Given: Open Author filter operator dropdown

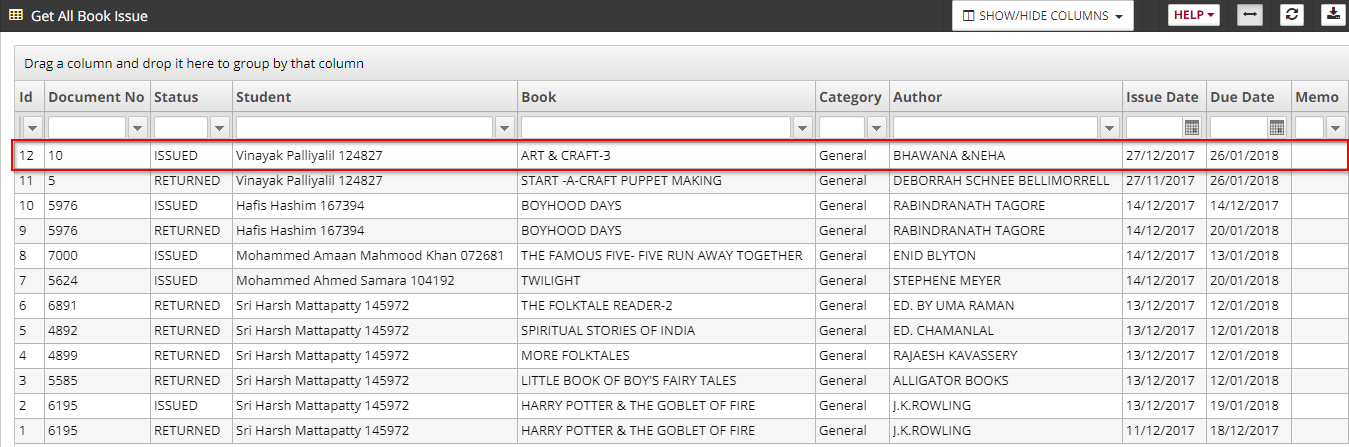Looking at the screenshot, I should click(x=1109, y=128).
